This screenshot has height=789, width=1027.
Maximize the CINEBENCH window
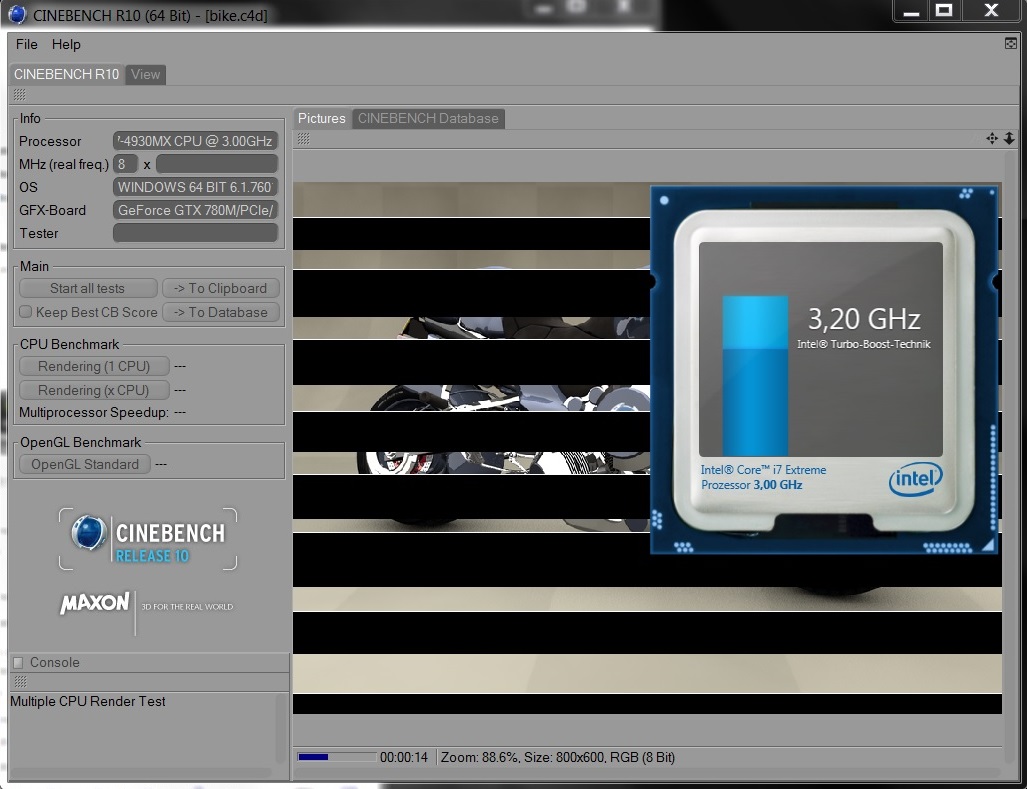point(944,11)
